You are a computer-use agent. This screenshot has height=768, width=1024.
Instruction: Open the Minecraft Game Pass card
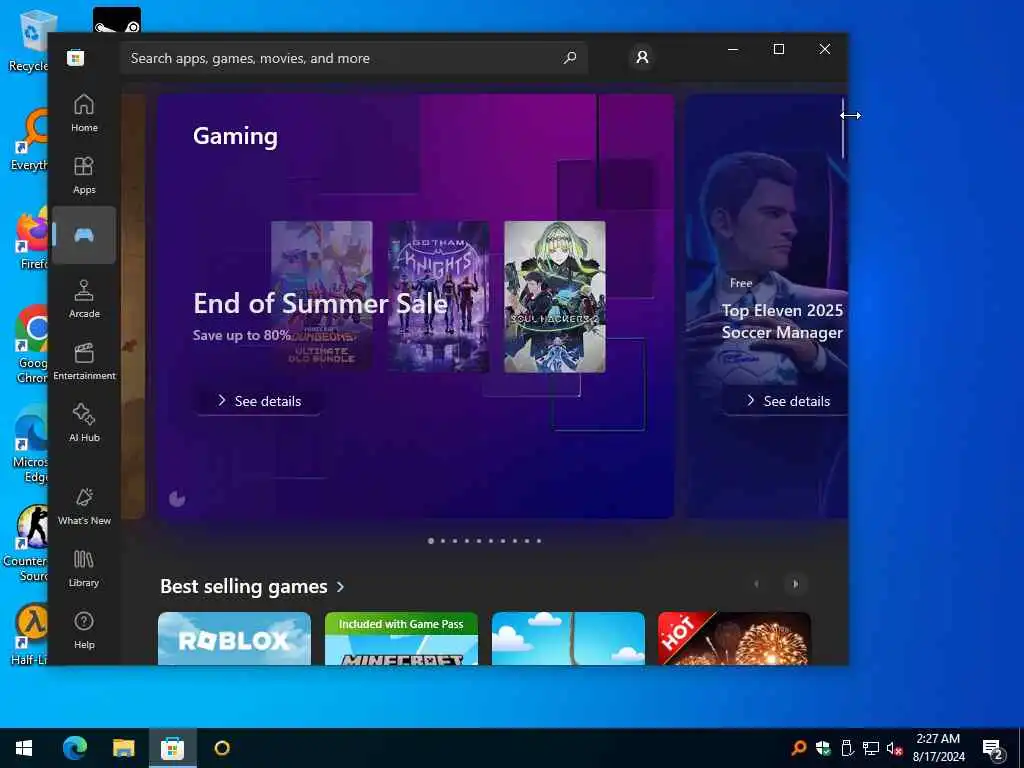402,639
